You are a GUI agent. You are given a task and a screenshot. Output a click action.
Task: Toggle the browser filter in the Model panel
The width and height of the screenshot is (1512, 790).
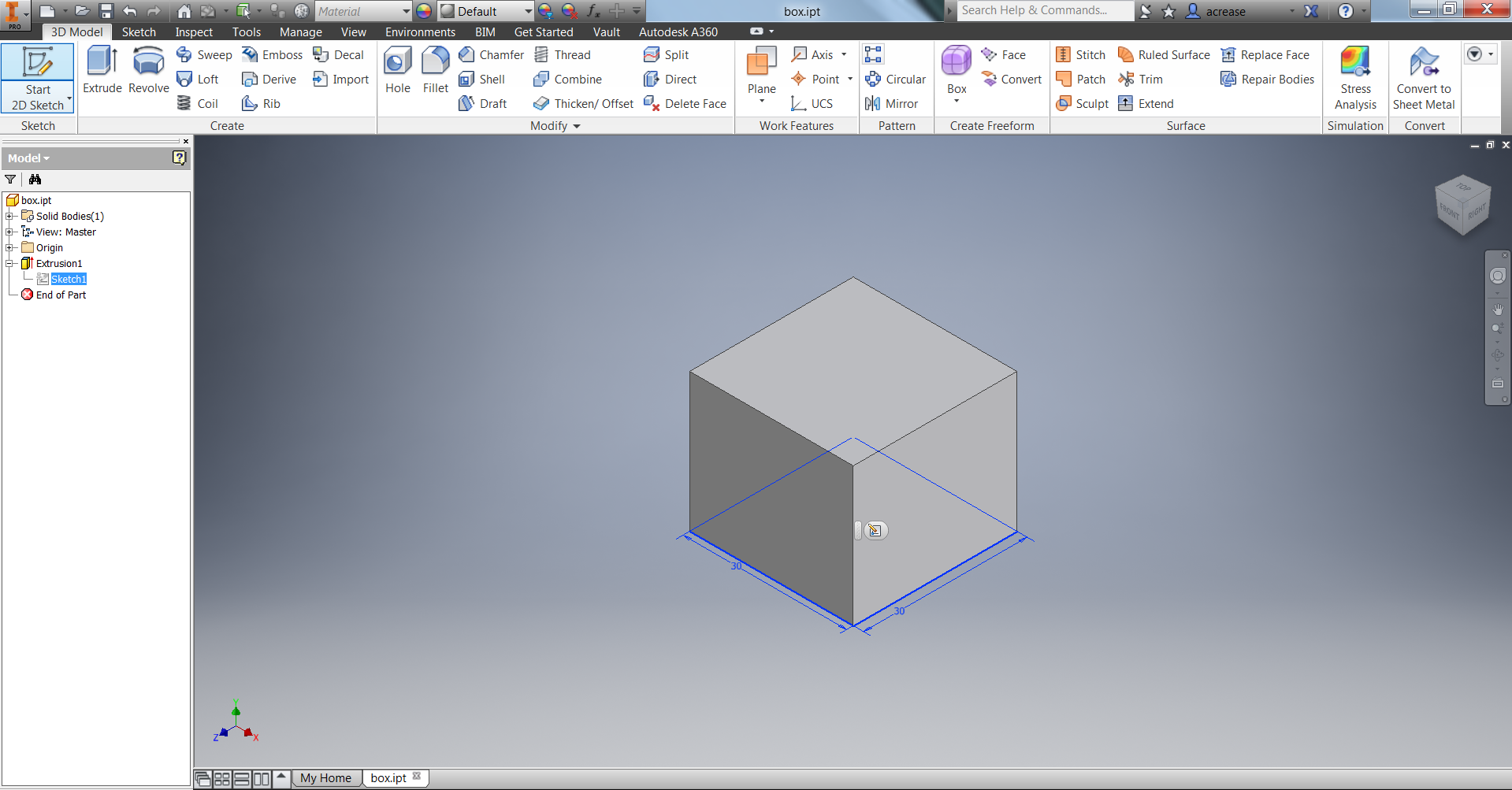(9, 180)
